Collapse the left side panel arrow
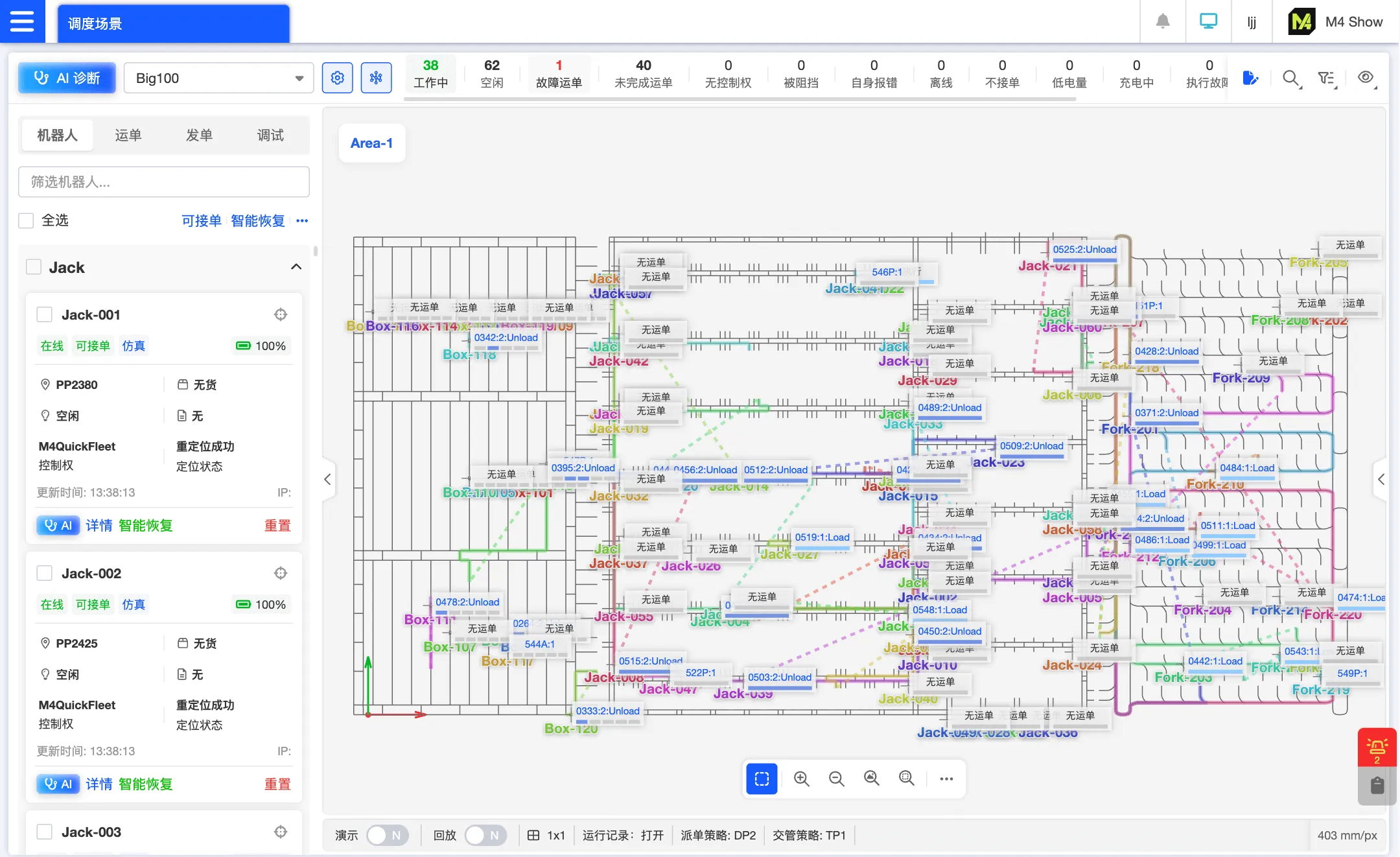Screen dimensions: 1400x857 pos(327,479)
